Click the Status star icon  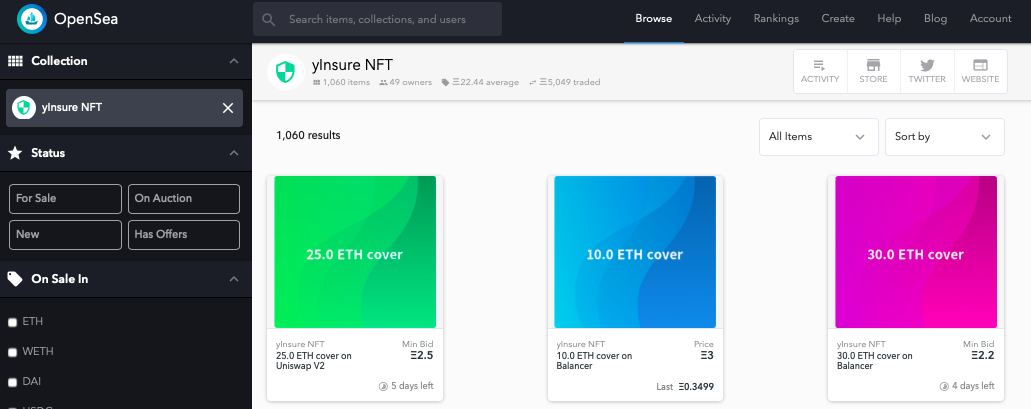click(15, 153)
